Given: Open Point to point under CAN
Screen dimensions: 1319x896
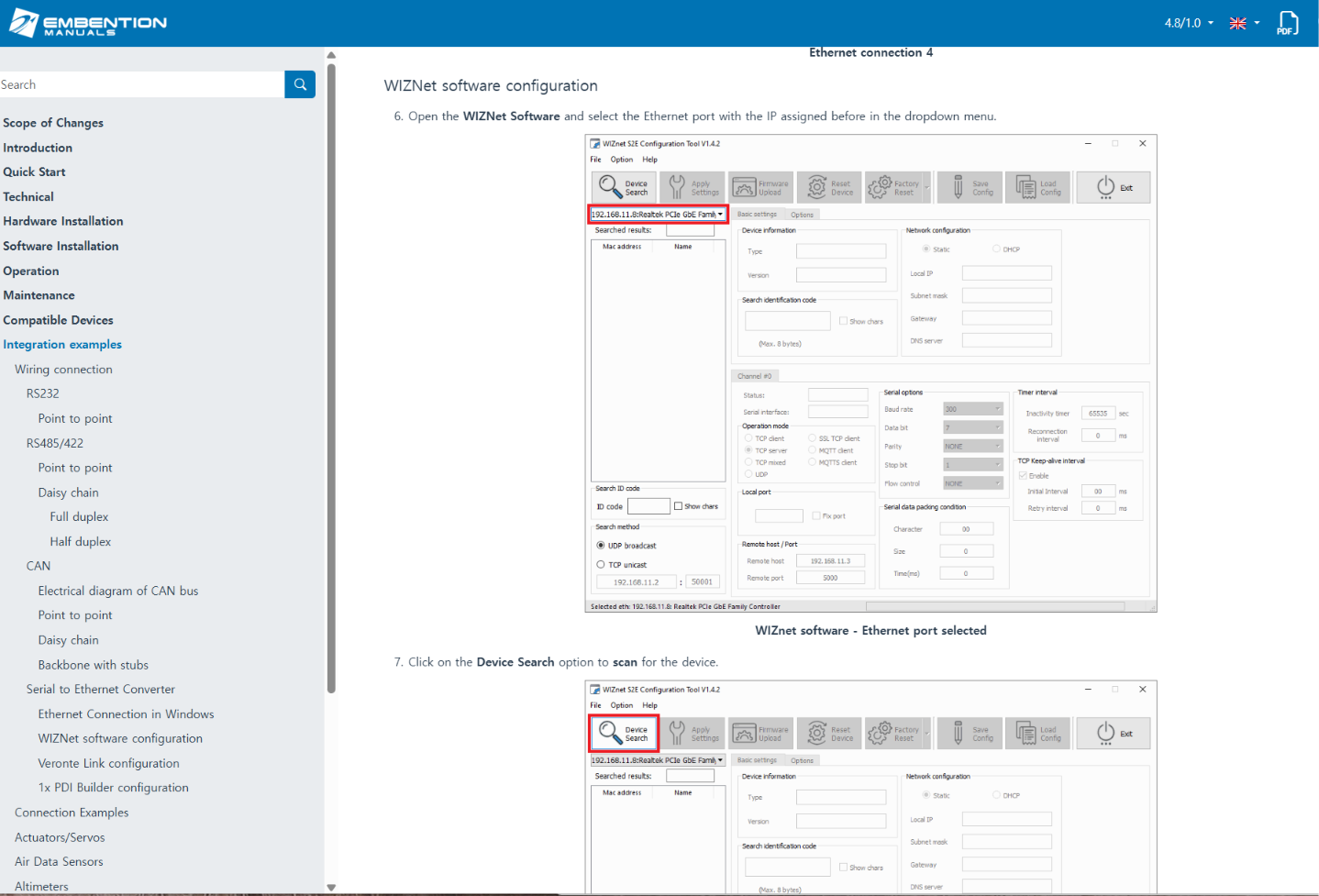Looking at the screenshot, I should [x=75, y=615].
